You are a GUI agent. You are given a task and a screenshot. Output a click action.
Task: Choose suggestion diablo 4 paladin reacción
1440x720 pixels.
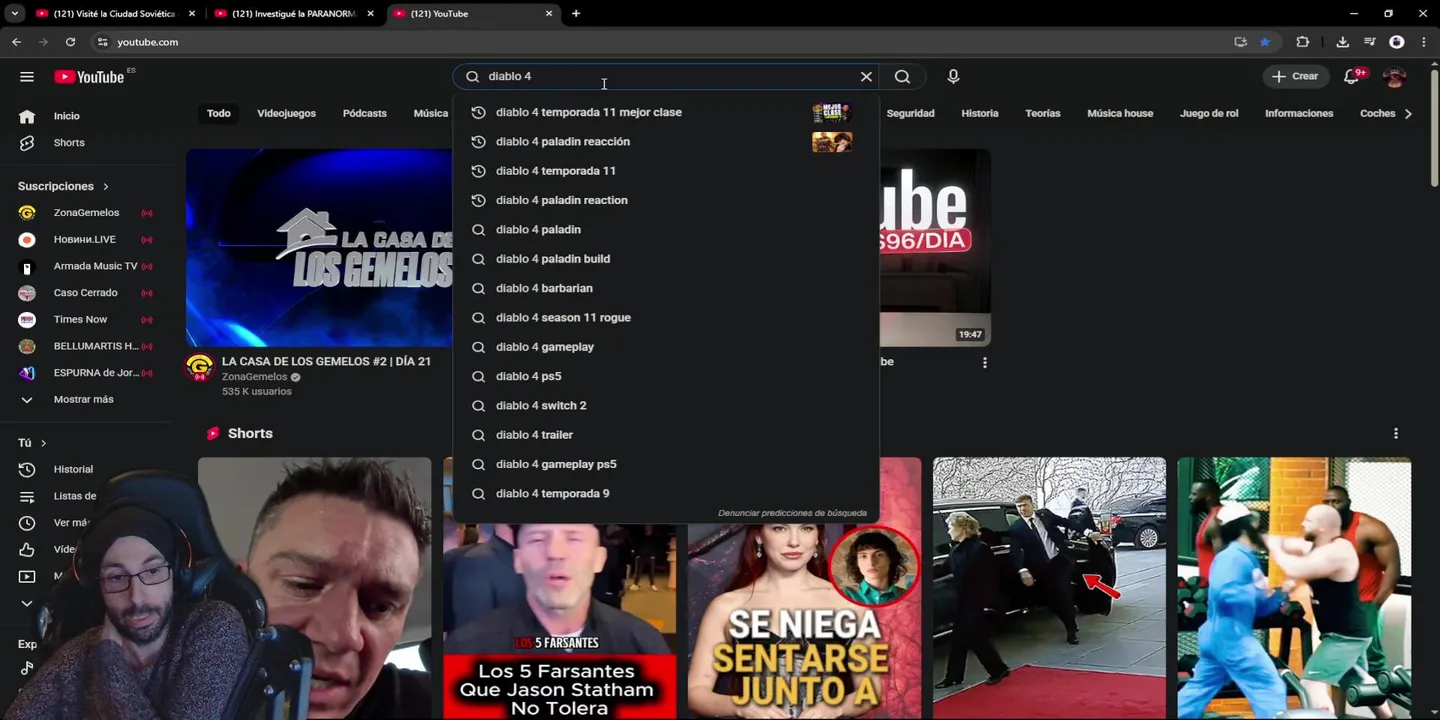tap(666, 142)
